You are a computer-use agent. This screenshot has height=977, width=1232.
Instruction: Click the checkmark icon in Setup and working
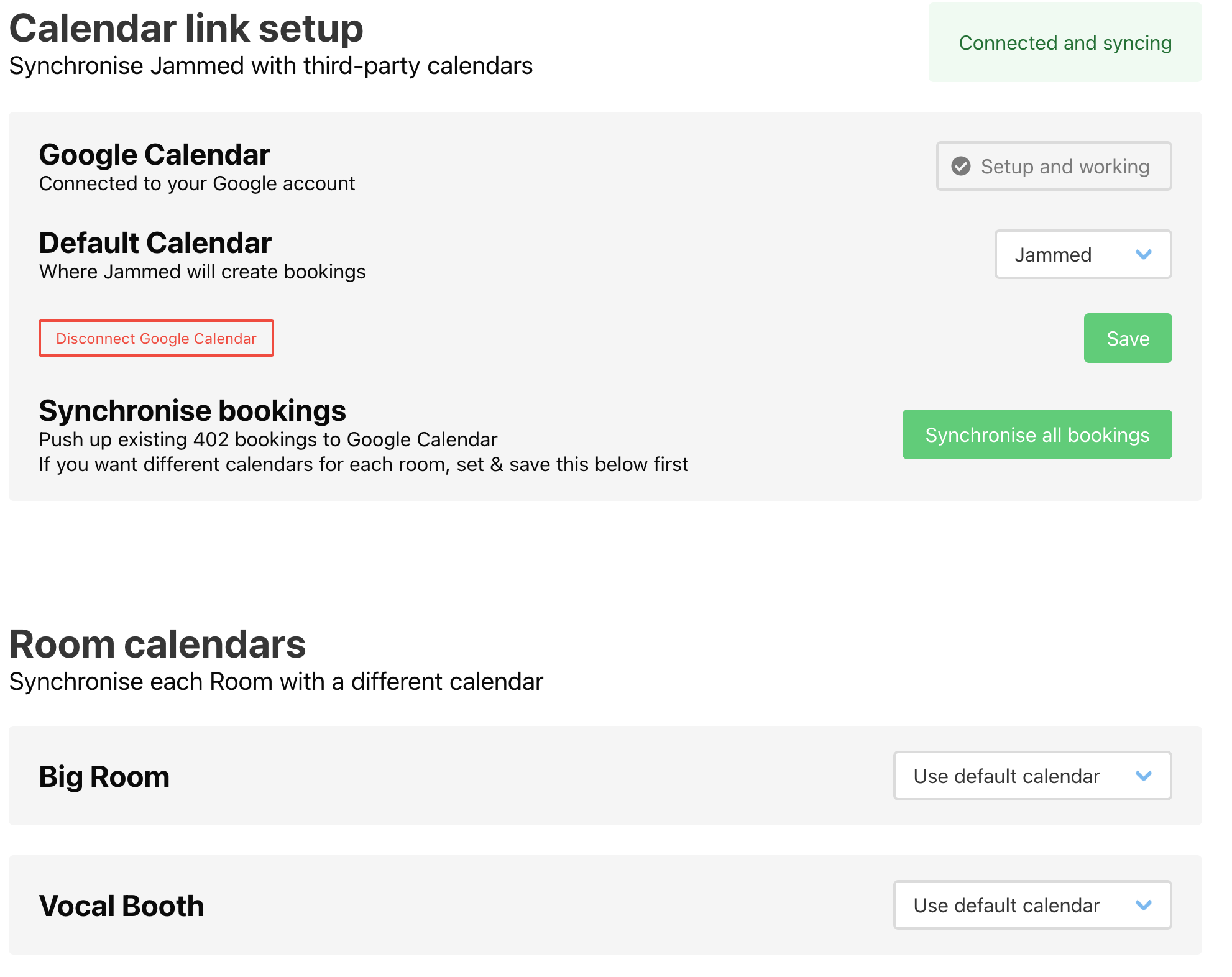[x=960, y=166]
